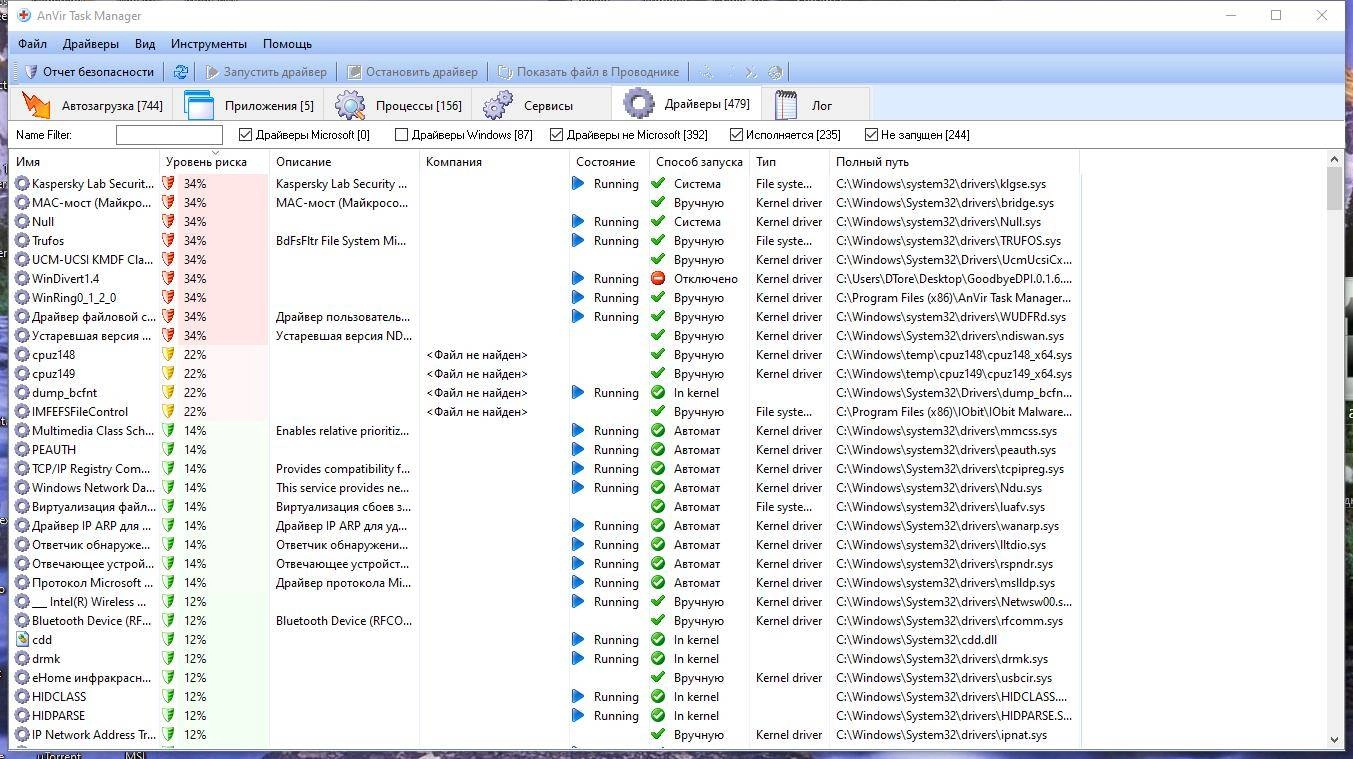
Task: Sort by the Полный путь column header
Action: pyautogui.click(x=955, y=162)
